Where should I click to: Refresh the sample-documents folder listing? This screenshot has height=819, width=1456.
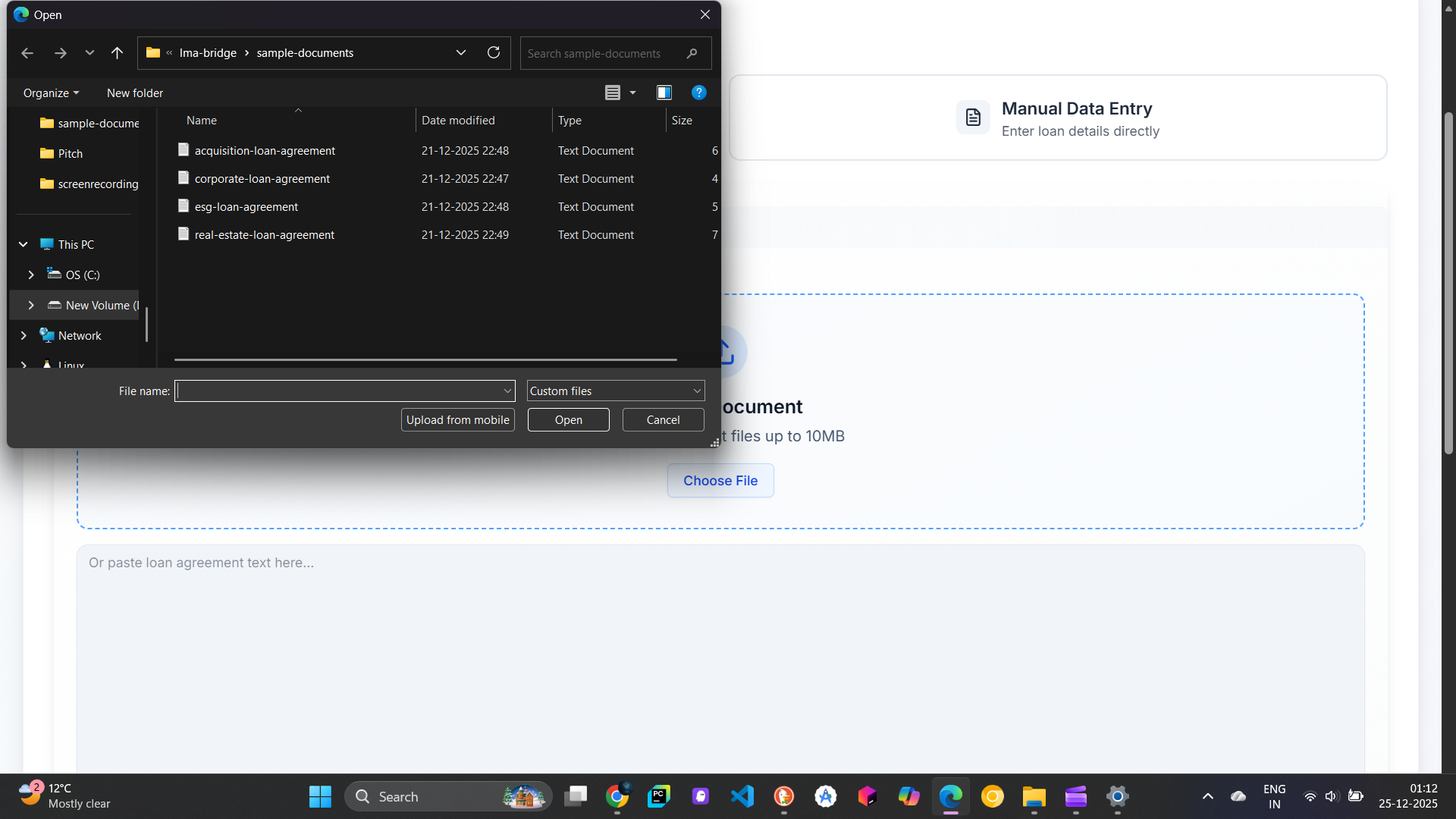[x=494, y=53]
